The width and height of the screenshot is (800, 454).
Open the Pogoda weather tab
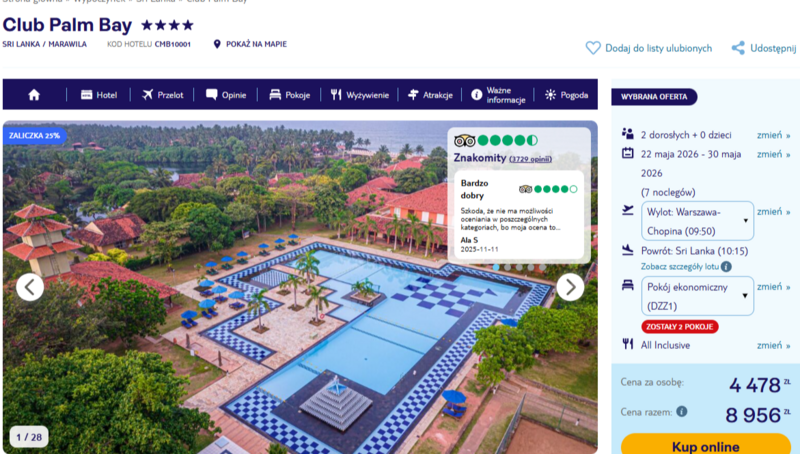coord(566,95)
